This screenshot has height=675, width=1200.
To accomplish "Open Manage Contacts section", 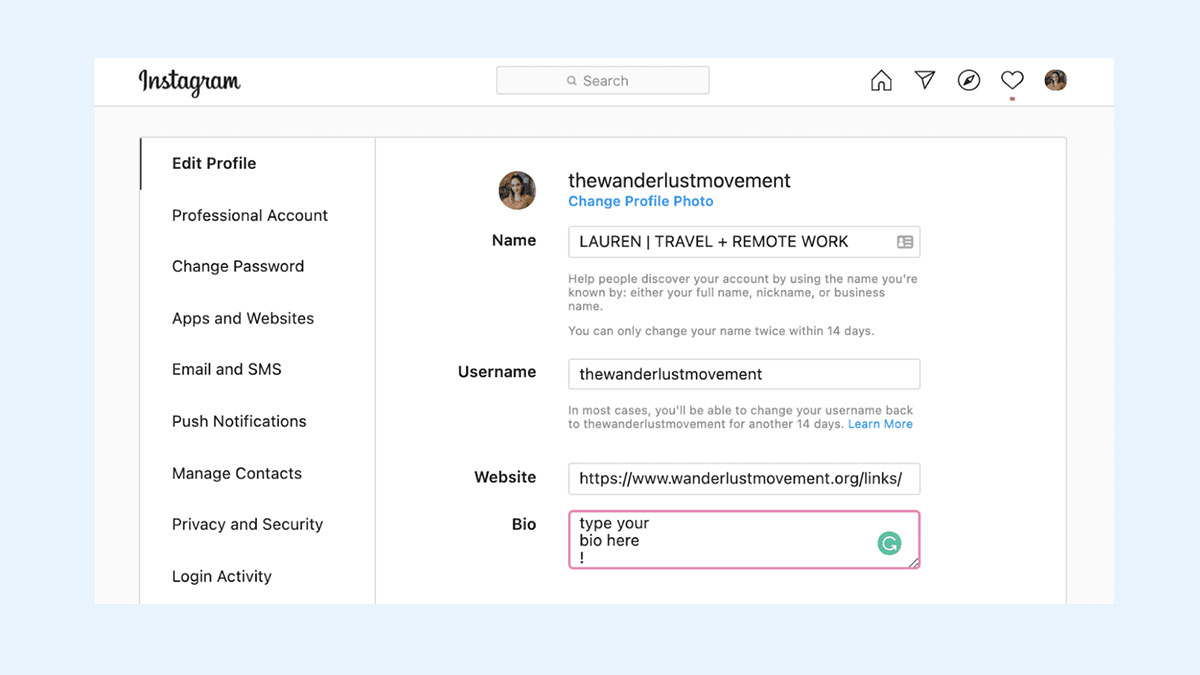I will click(237, 473).
